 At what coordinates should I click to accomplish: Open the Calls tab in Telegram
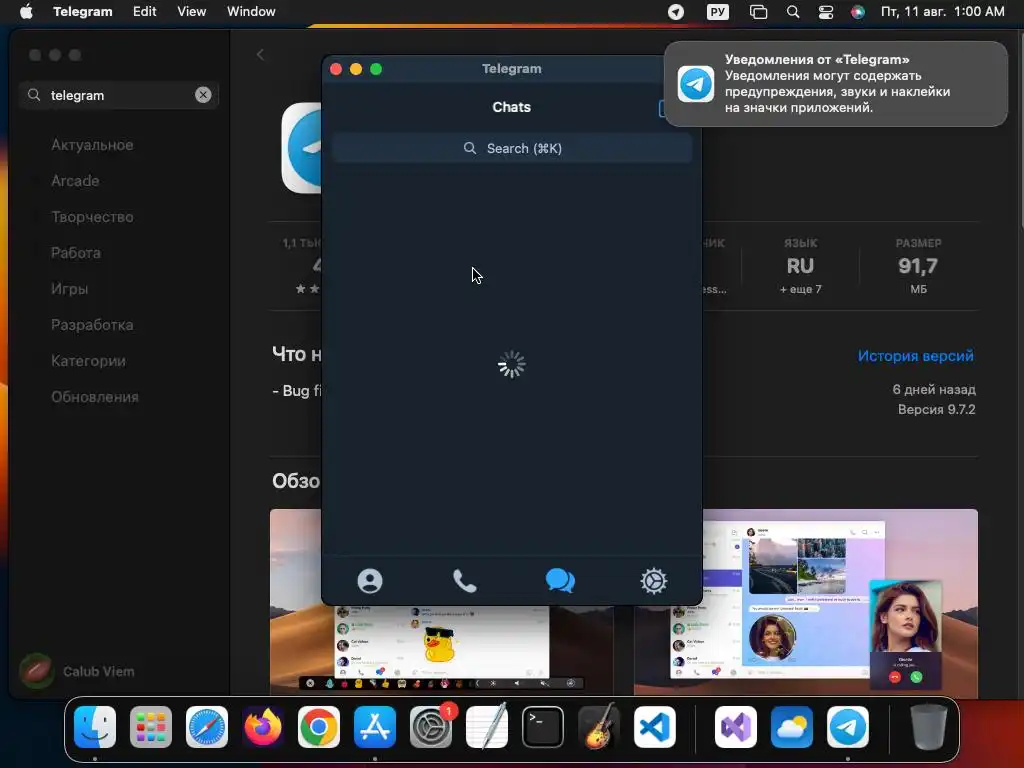click(x=464, y=581)
